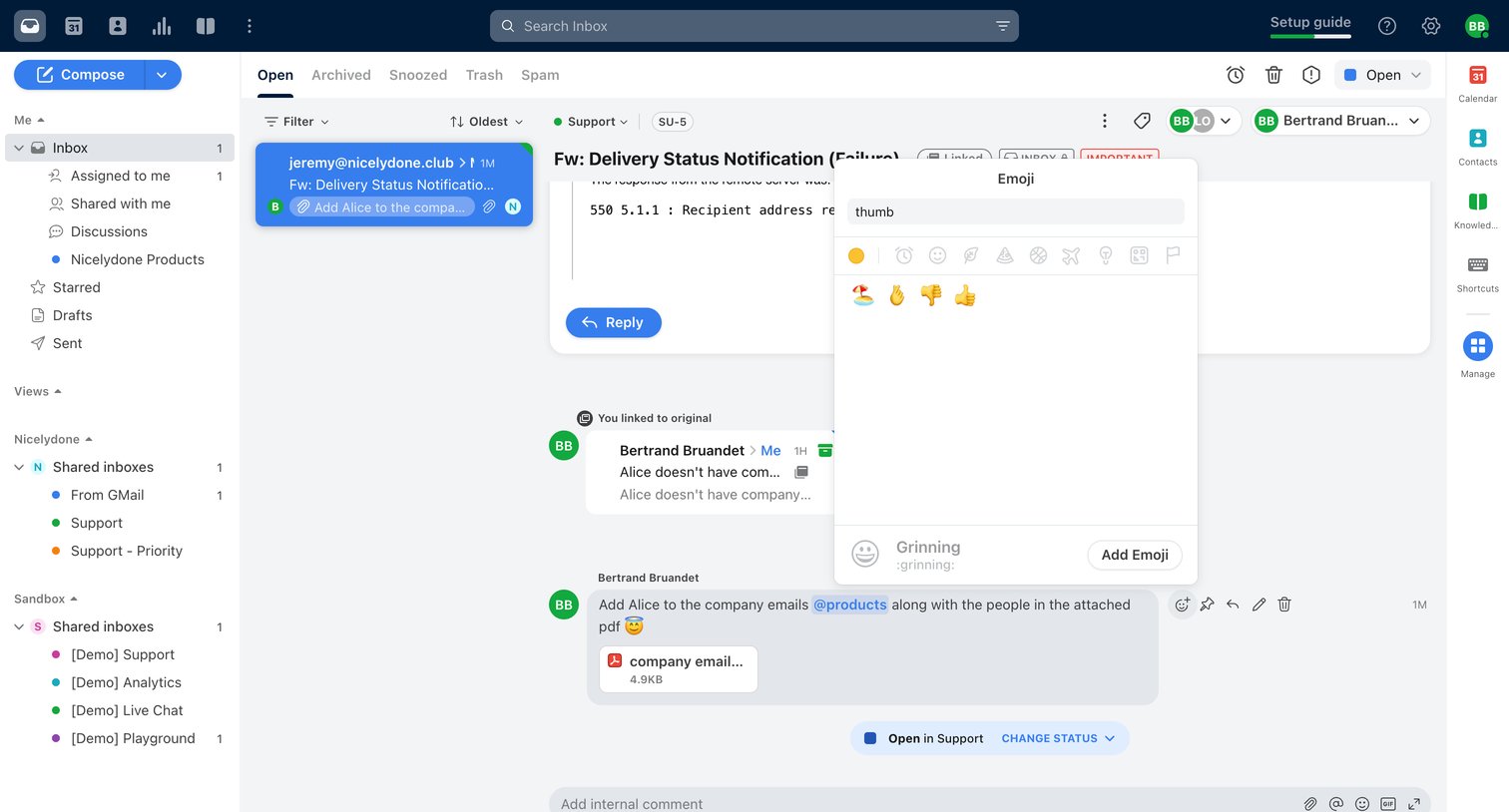1509x812 pixels.
Task: Click the add reaction icon on comment
Action: pos(1182,605)
